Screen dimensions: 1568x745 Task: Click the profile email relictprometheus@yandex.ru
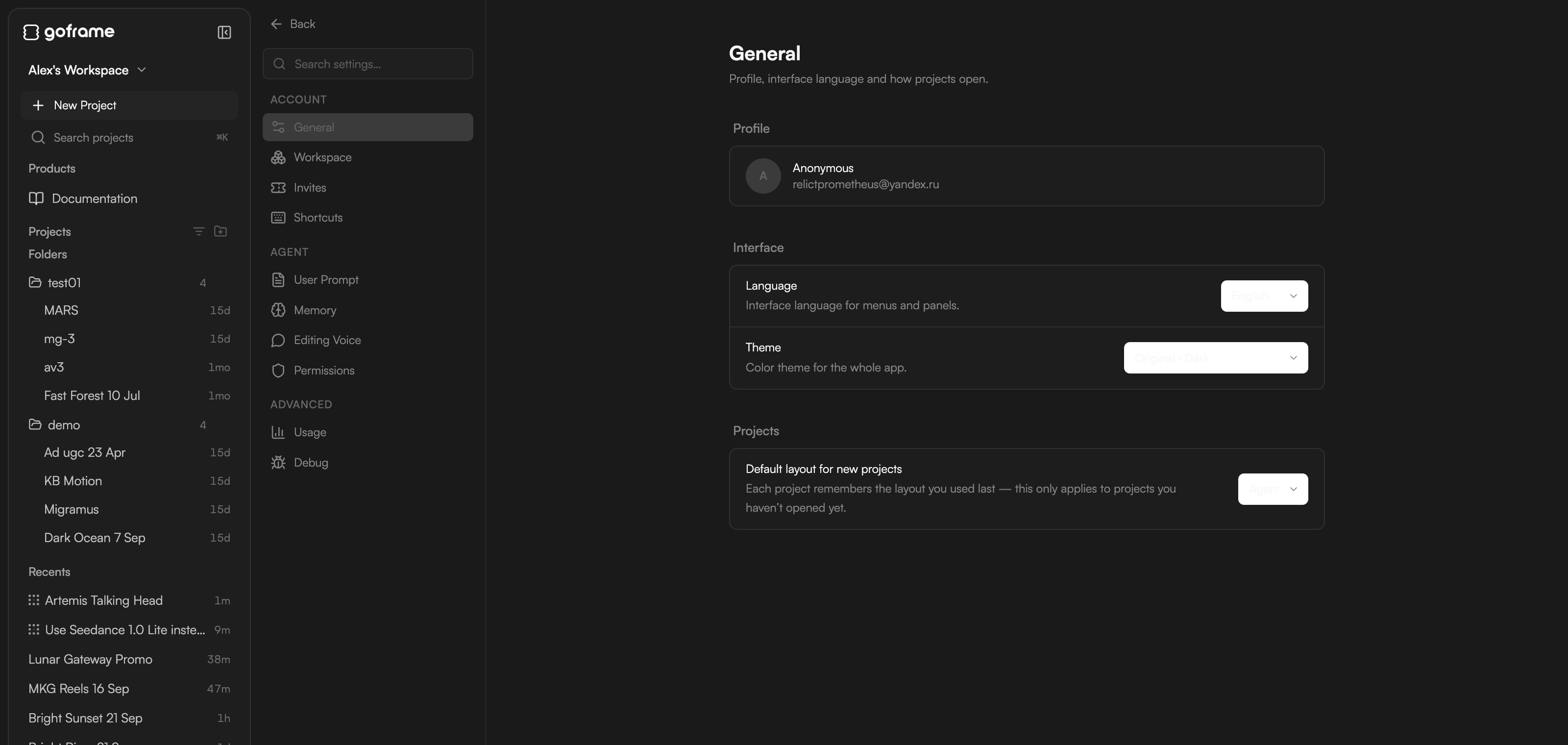[865, 184]
